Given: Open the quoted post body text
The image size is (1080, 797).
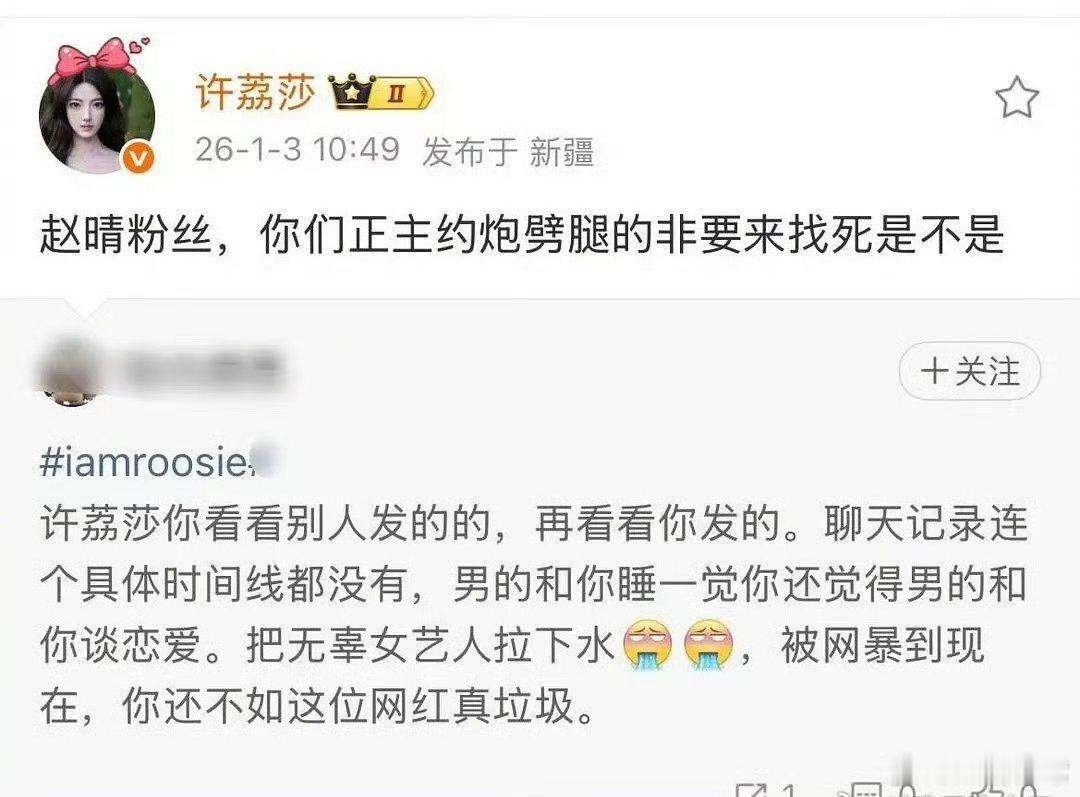Looking at the screenshot, I should click(x=534, y=614).
